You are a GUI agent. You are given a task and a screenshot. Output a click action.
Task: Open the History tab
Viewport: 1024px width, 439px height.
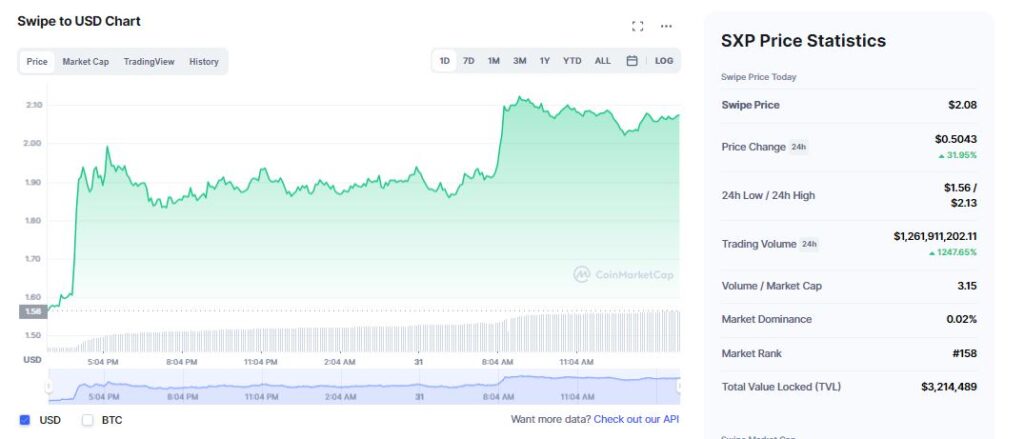204,61
